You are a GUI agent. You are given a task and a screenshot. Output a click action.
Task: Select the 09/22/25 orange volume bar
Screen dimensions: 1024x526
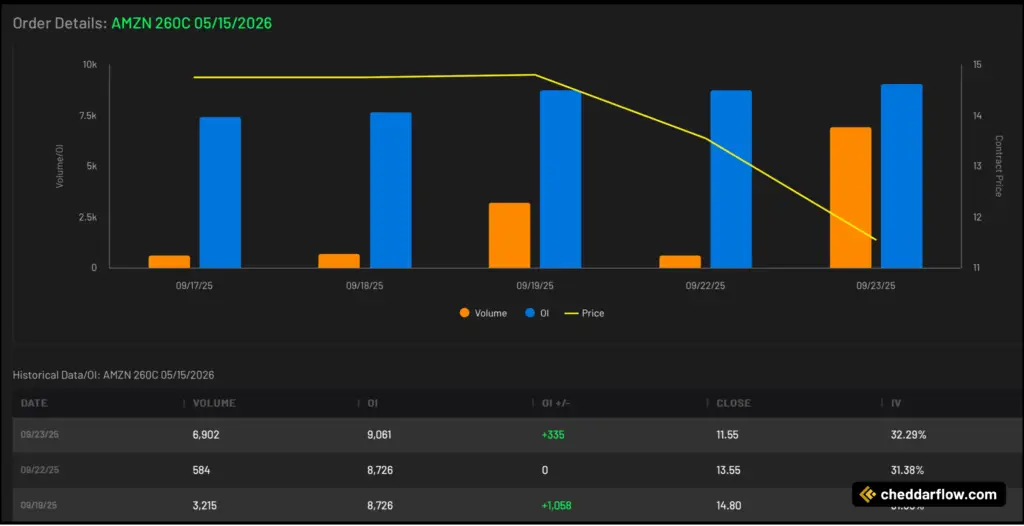680,261
